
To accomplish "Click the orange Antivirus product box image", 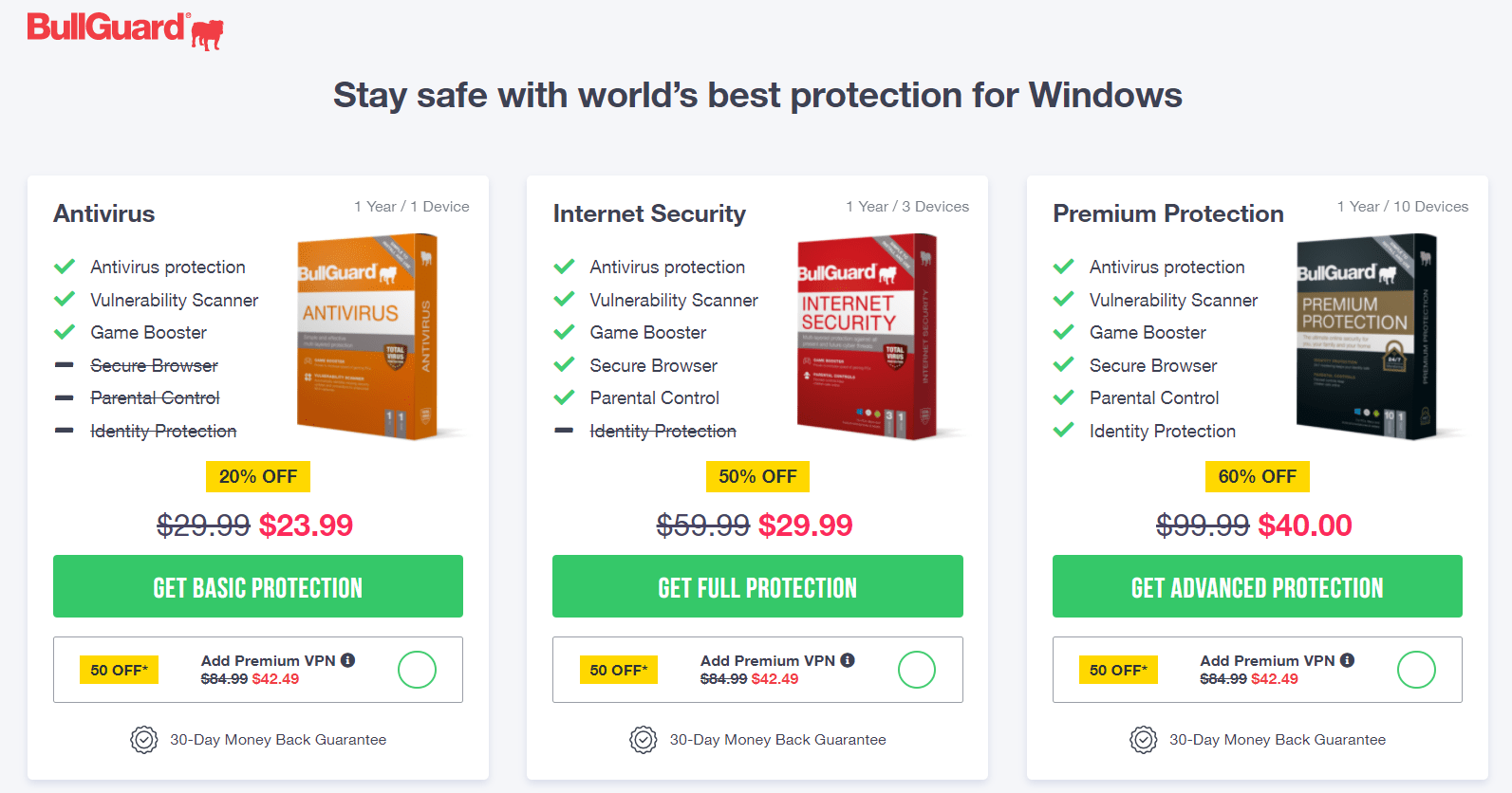I will [368, 338].
